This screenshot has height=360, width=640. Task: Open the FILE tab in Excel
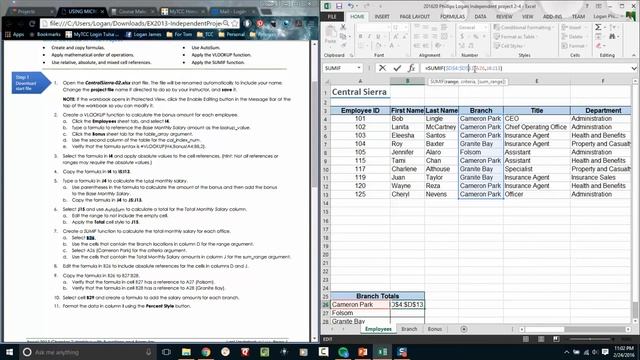(332, 16)
